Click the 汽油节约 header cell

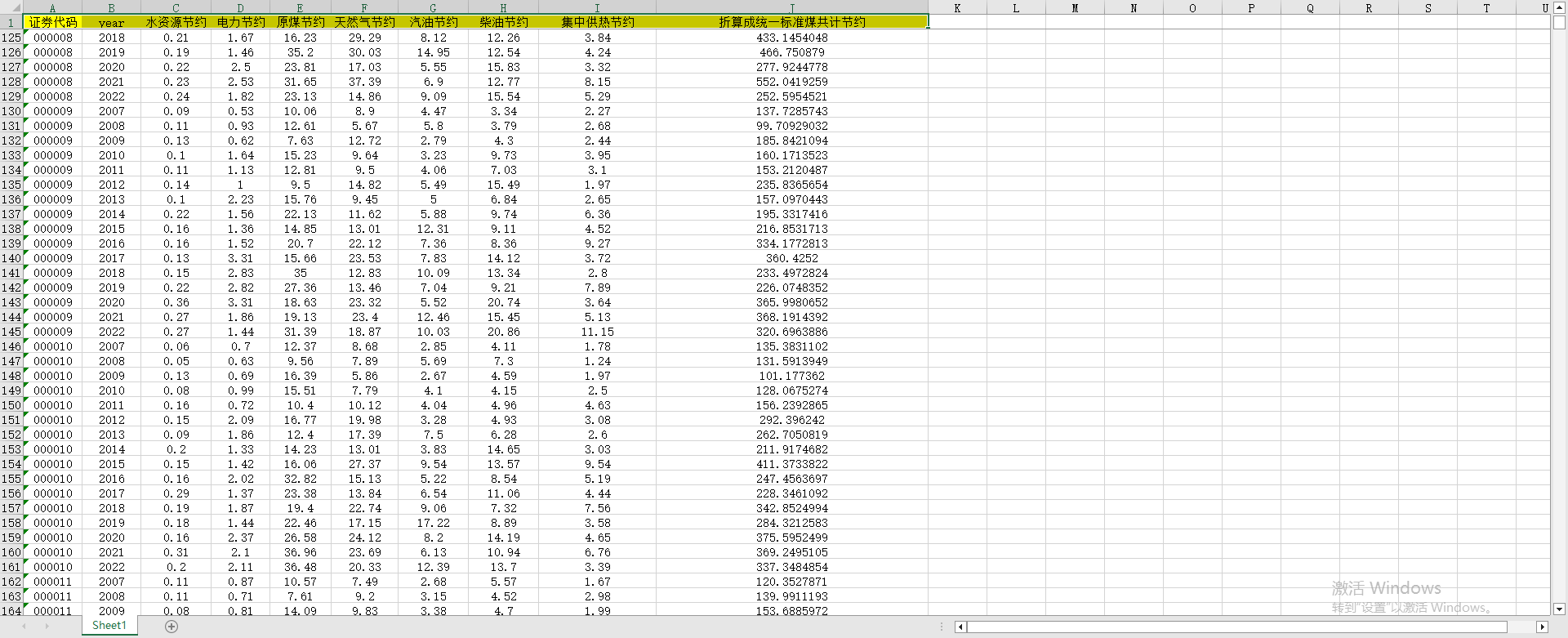pyautogui.click(x=433, y=22)
